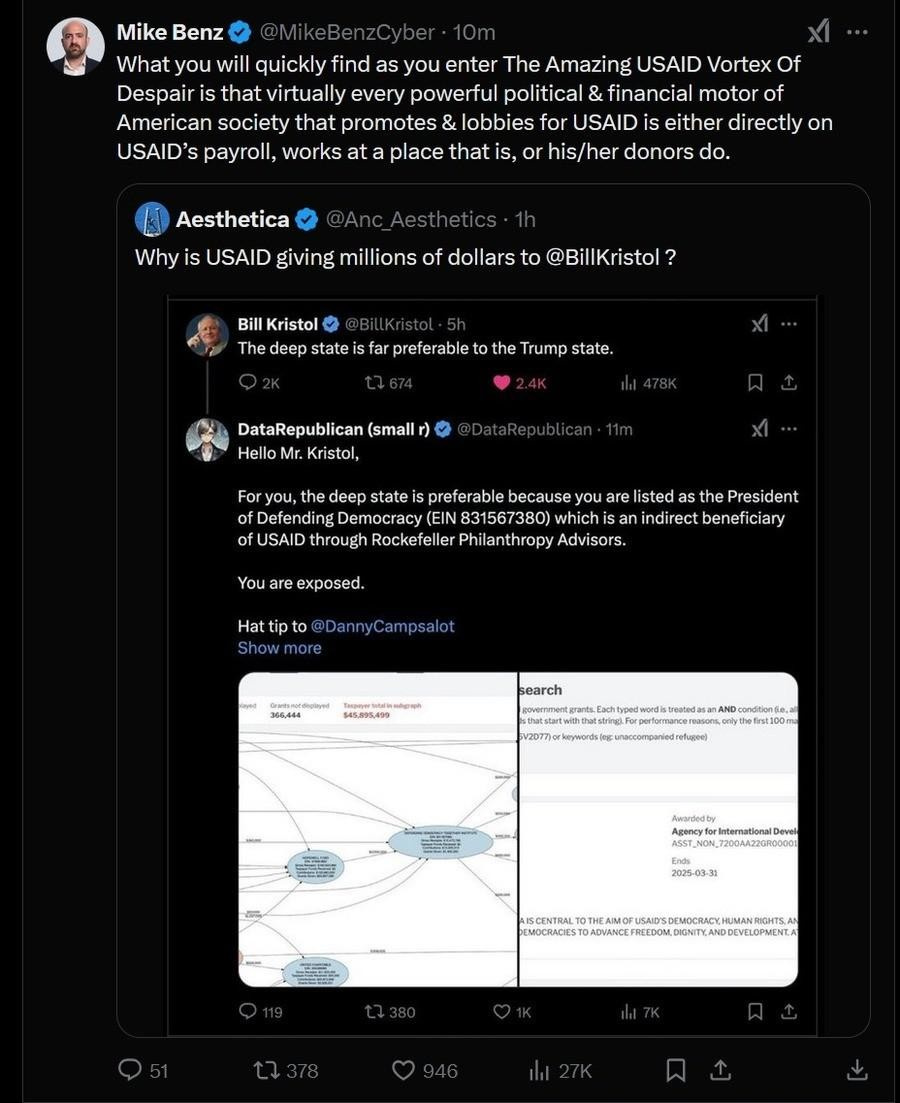Screen dimensions: 900x1103
Task: Open more options on Bill Kristol's tweet
Action: [x=789, y=324]
